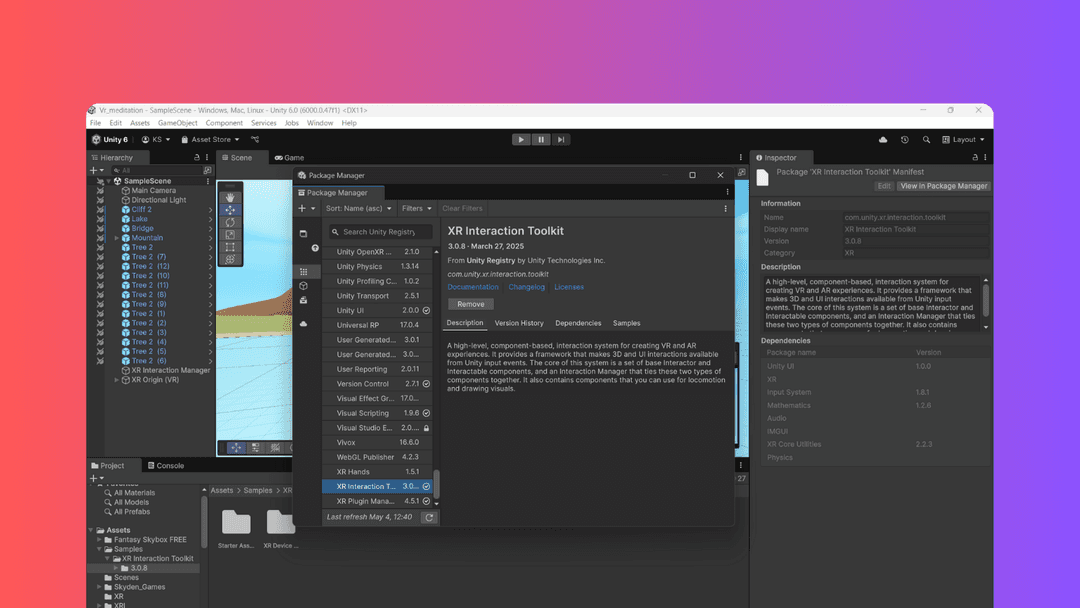The image size is (1080, 608).
Task: Expand the Fantasy Skybox FREE folder
Action: point(99,540)
